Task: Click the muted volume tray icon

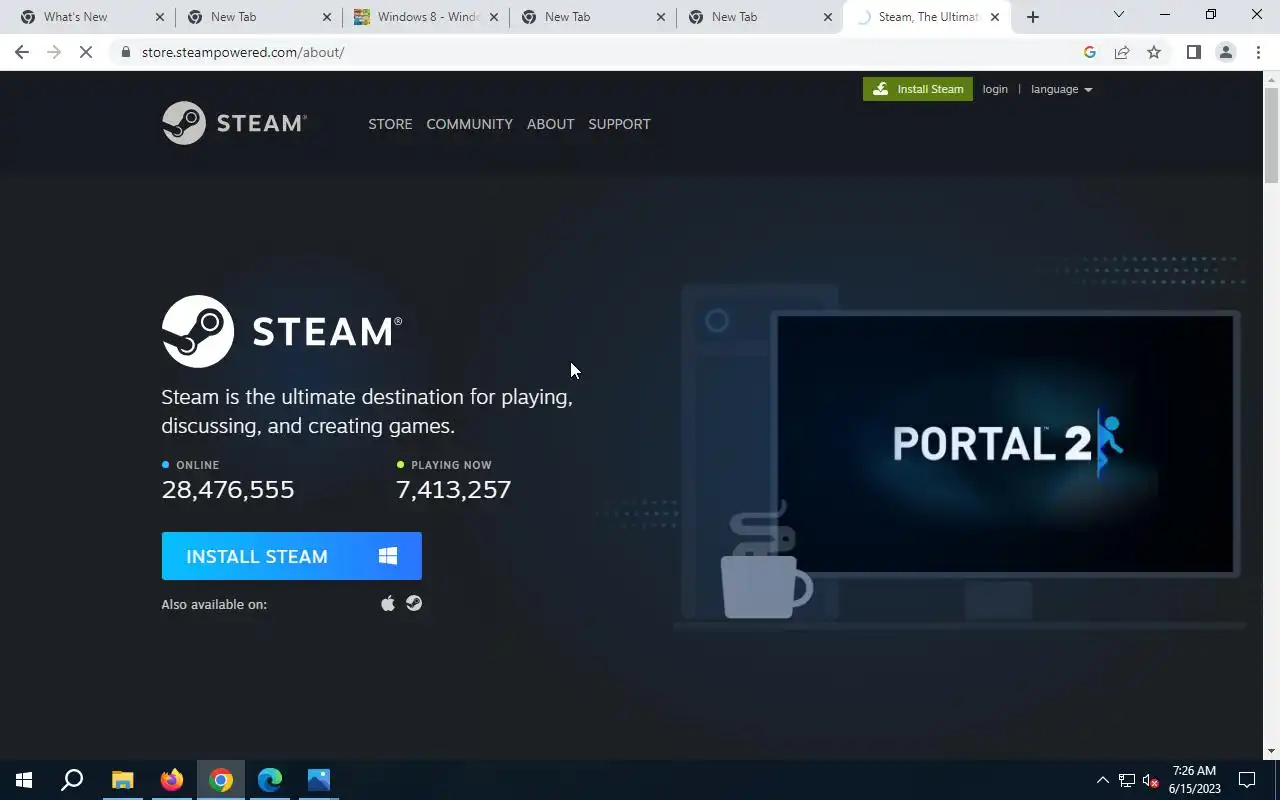Action: tap(1150, 780)
